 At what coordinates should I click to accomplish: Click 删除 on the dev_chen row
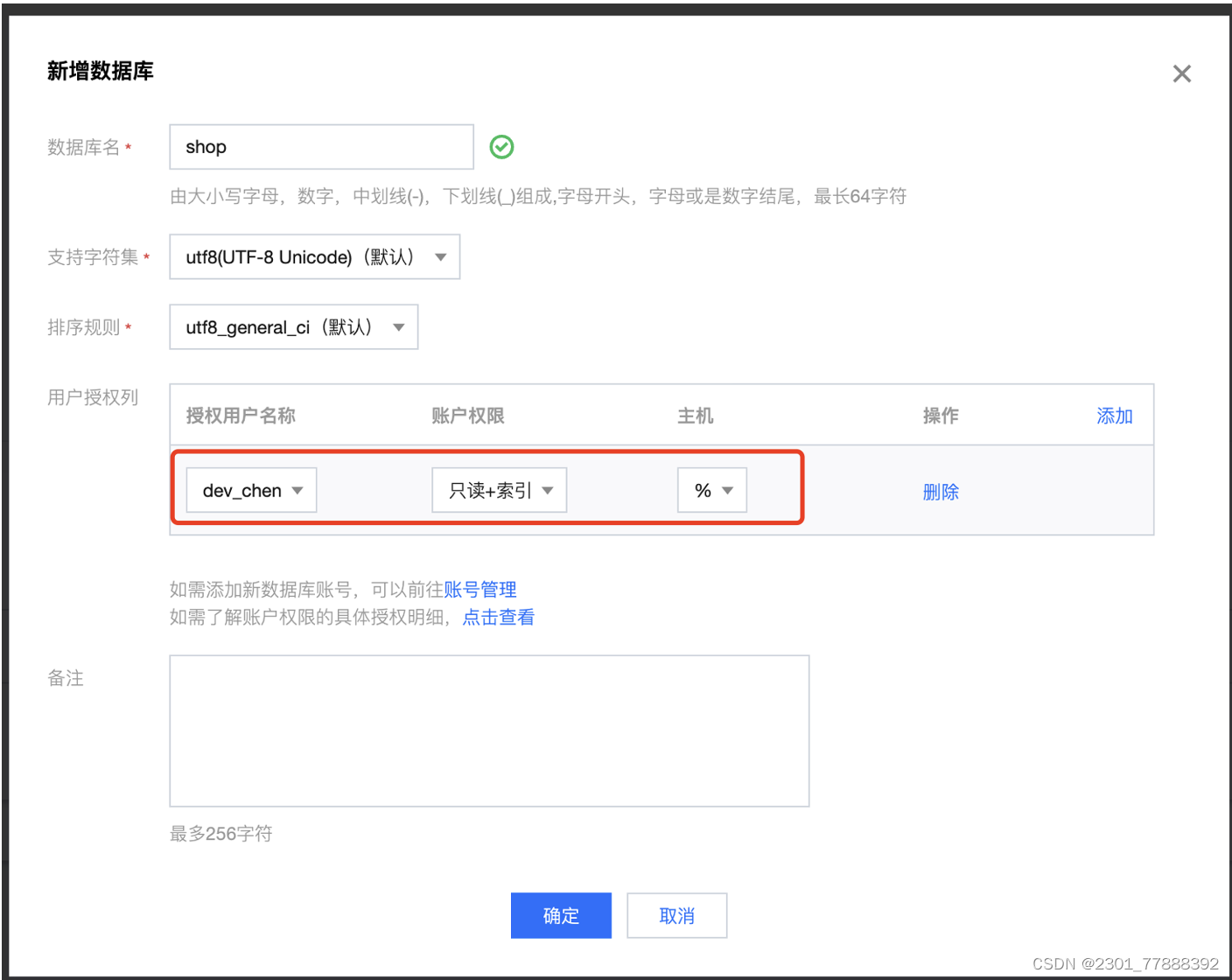[941, 492]
